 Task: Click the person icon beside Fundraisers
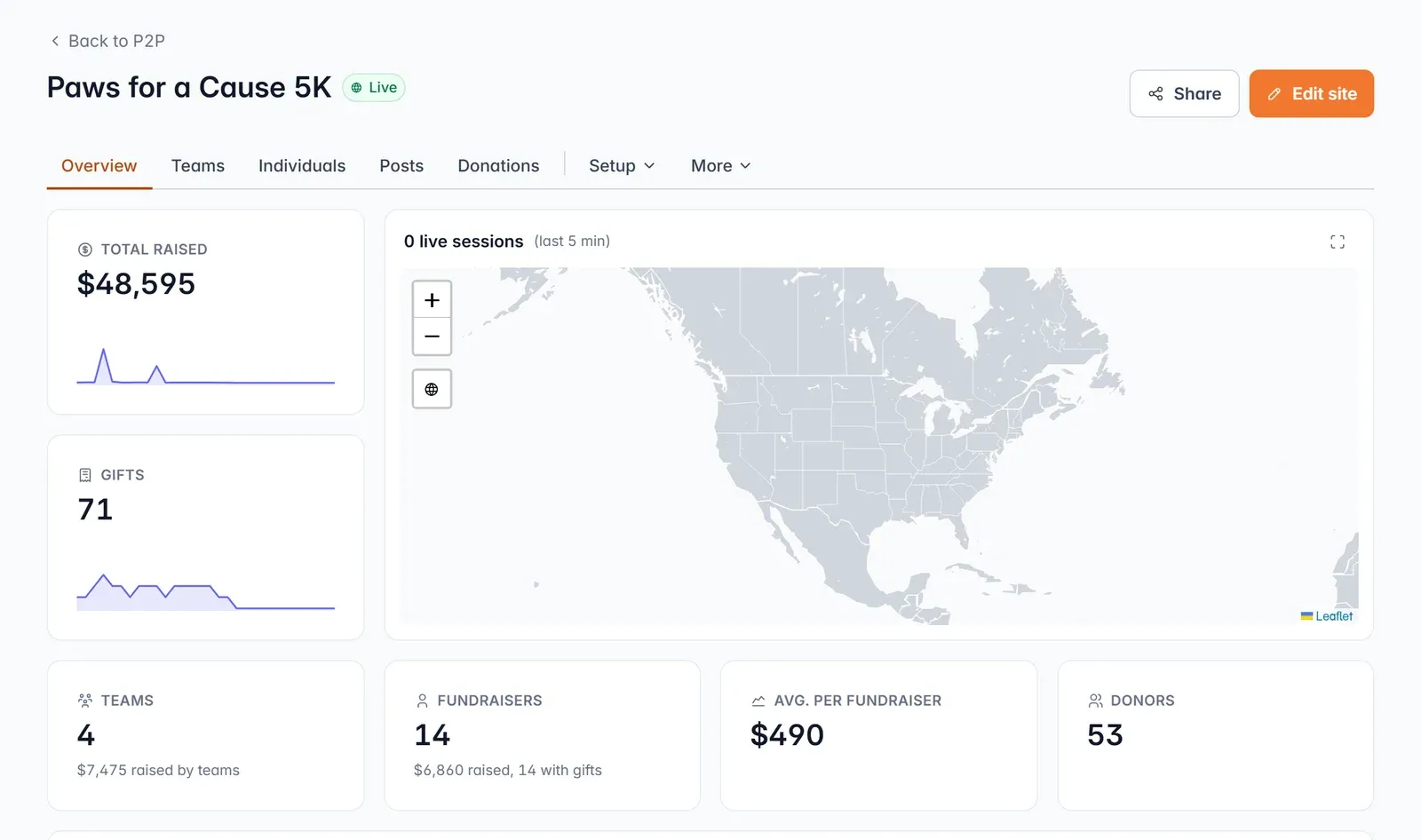tap(422, 701)
